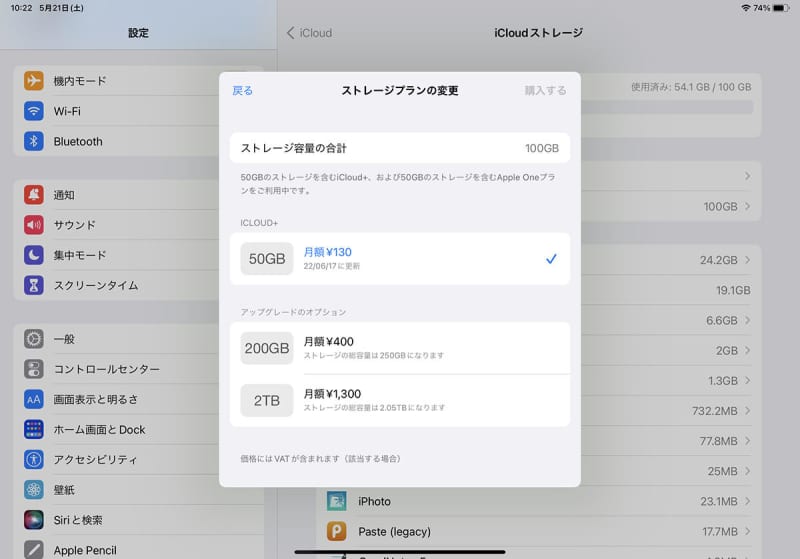800x559 pixels.
Task: Tap 戻る (Back) in the plan dialog
Action: click(242, 90)
